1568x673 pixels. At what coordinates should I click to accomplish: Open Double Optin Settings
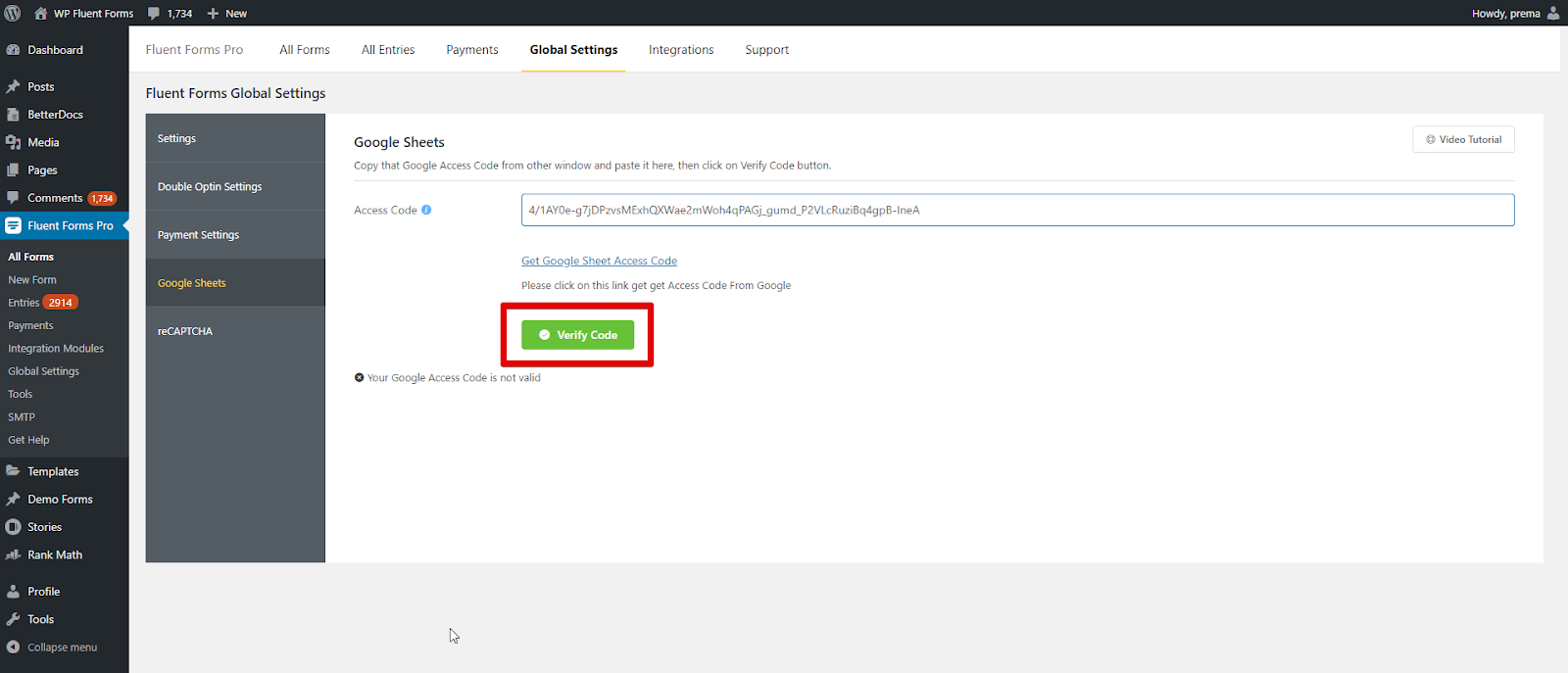tap(235, 186)
